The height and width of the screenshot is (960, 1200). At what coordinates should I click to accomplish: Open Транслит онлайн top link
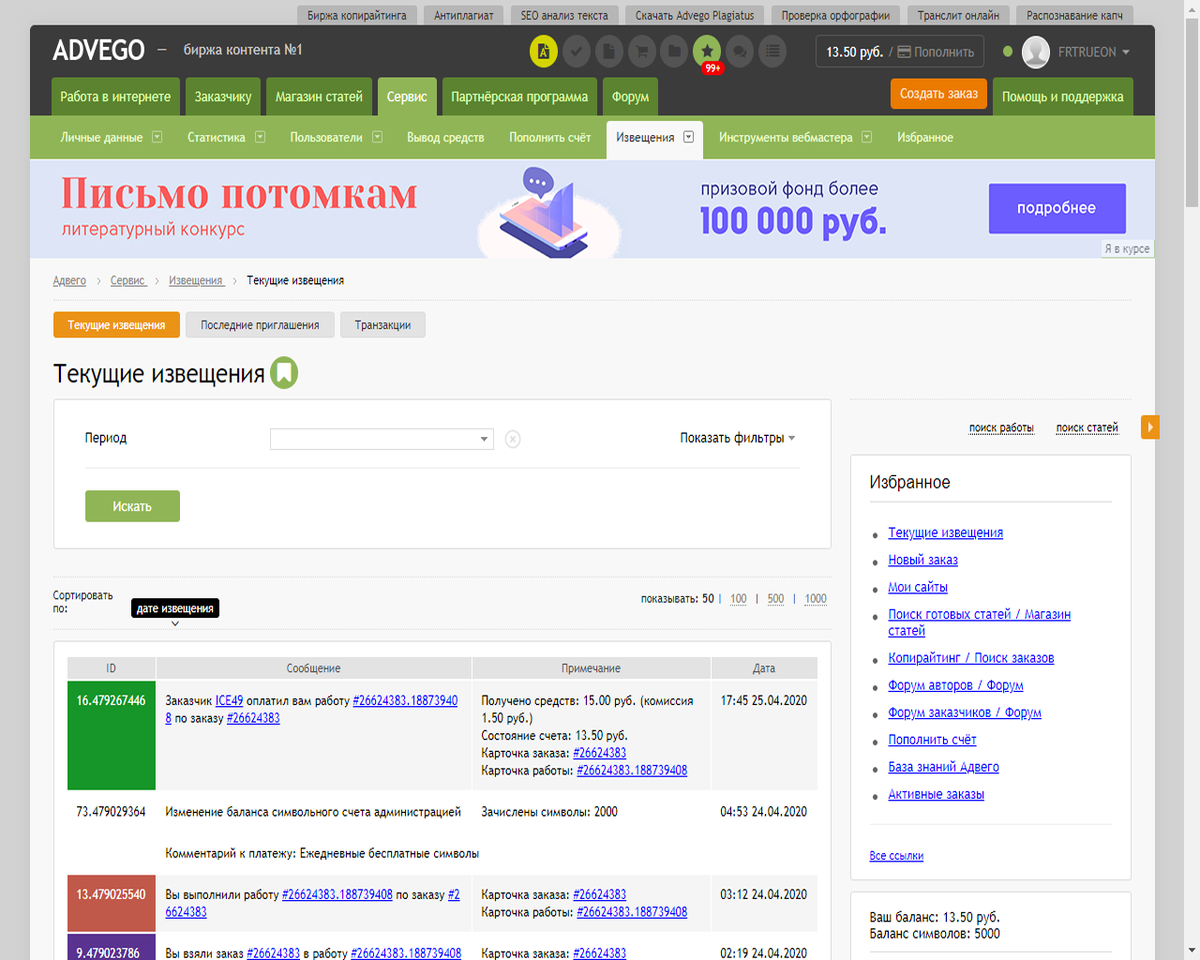coord(958,15)
